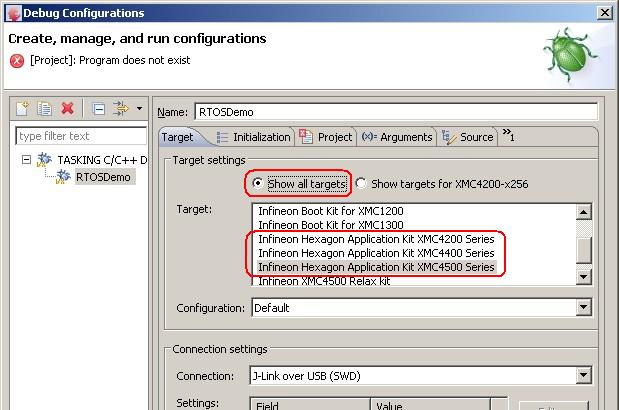This screenshot has height=410, width=619.
Task: Select Infineon Boot Kit for XMC1200
Action: coord(331,211)
